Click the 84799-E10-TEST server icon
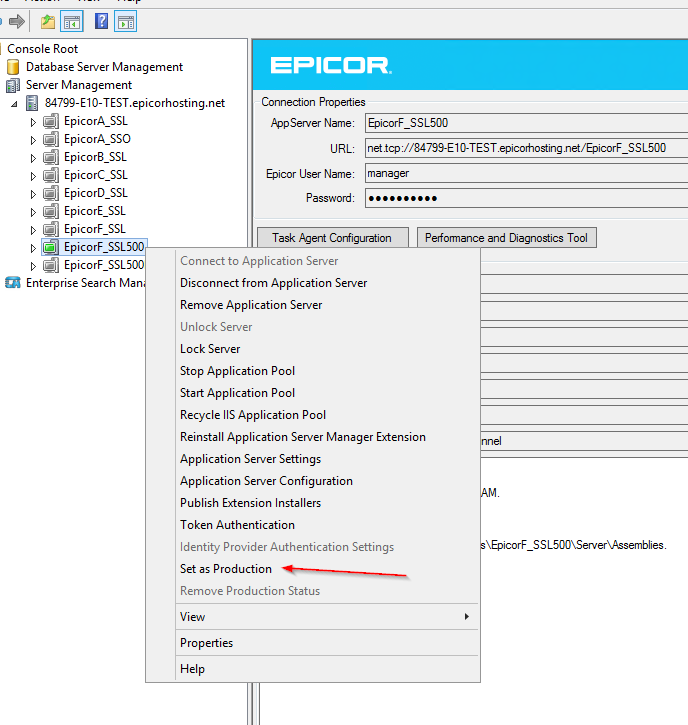Image resolution: width=688 pixels, height=725 pixels. (32, 103)
